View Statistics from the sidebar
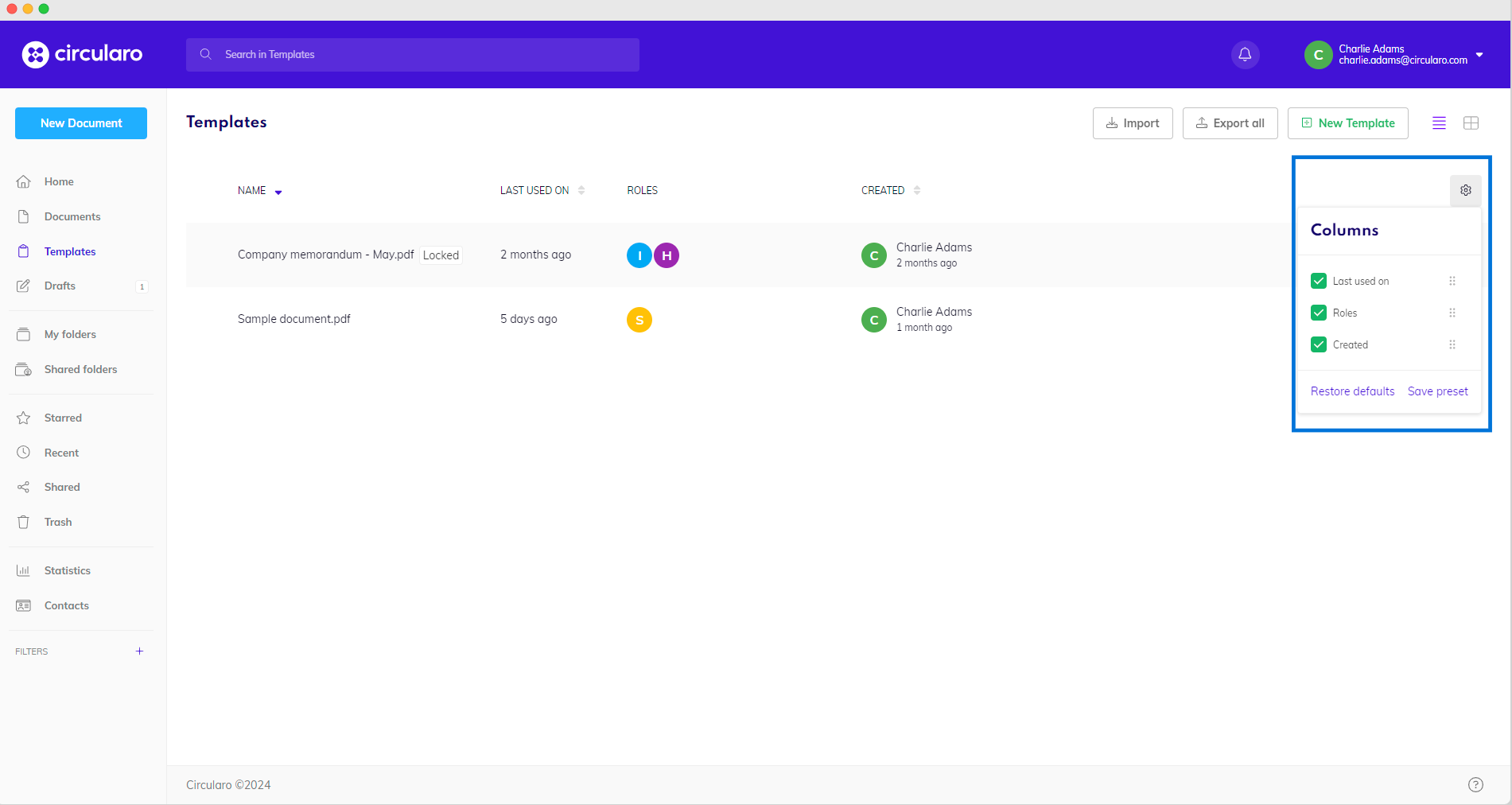 68,570
